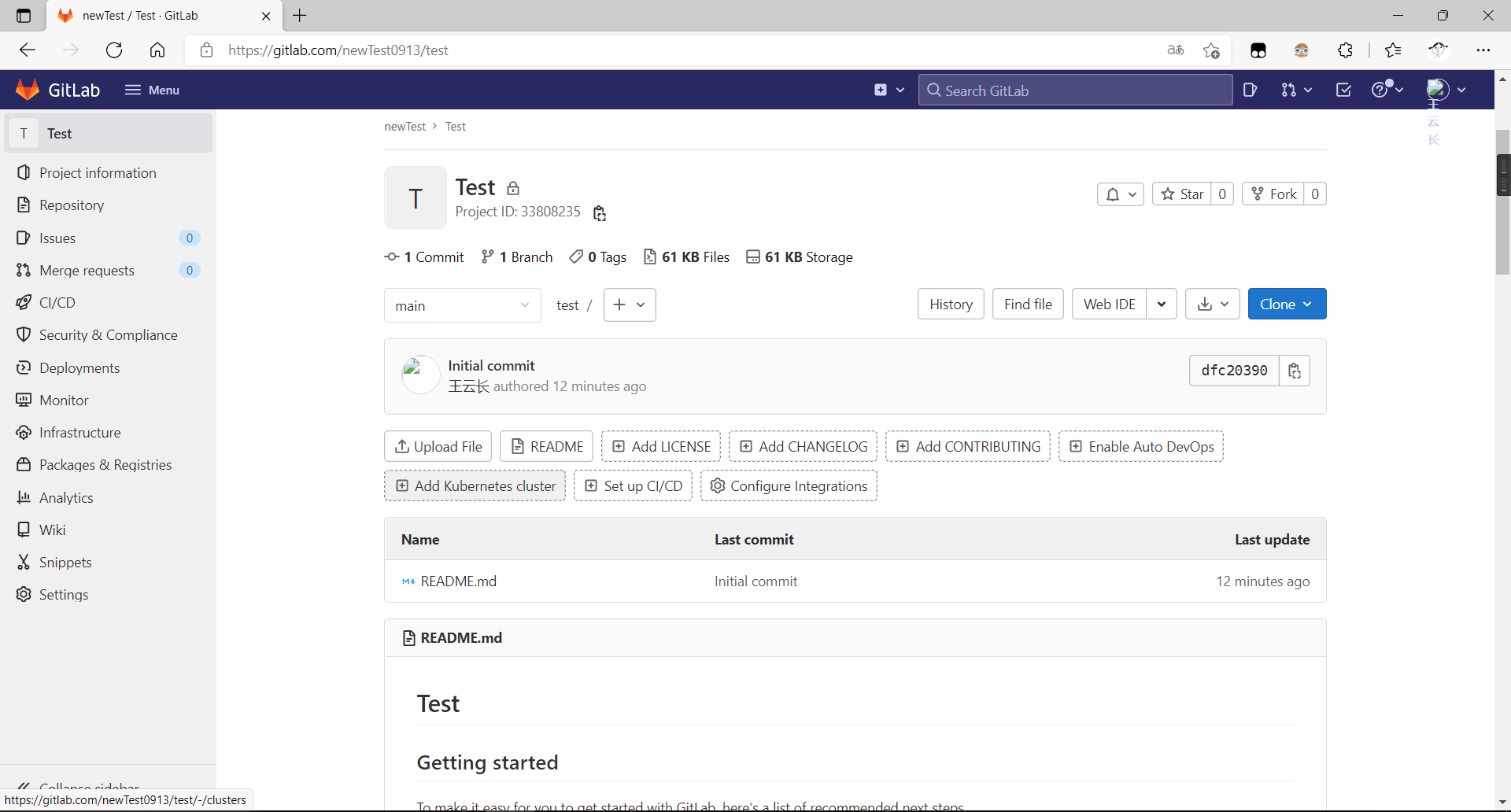
Task: Click Set up CI/CD
Action: click(634, 485)
